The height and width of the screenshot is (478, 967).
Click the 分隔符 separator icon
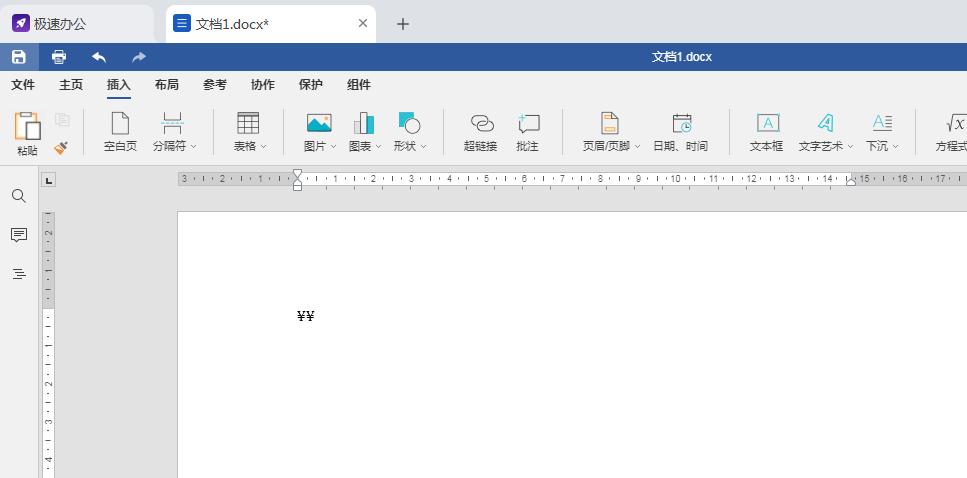[172, 123]
